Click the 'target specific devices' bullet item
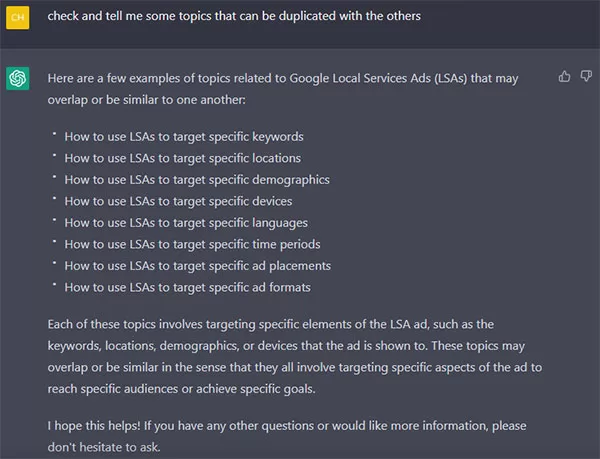This screenshot has width=600, height=459. [x=178, y=201]
